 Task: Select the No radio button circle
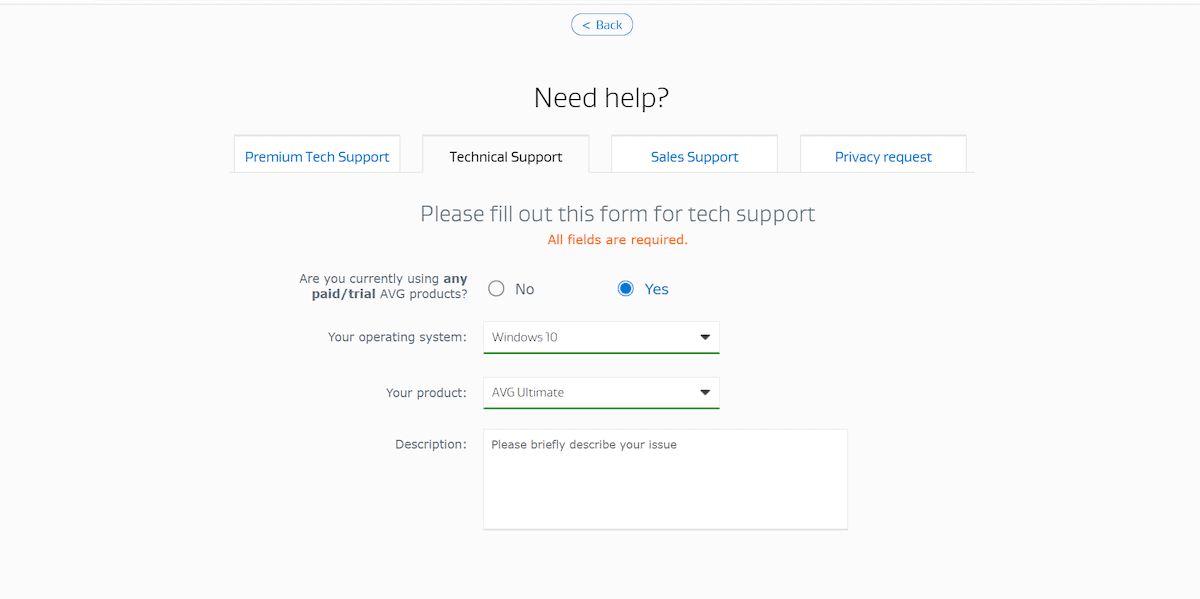[x=496, y=289]
